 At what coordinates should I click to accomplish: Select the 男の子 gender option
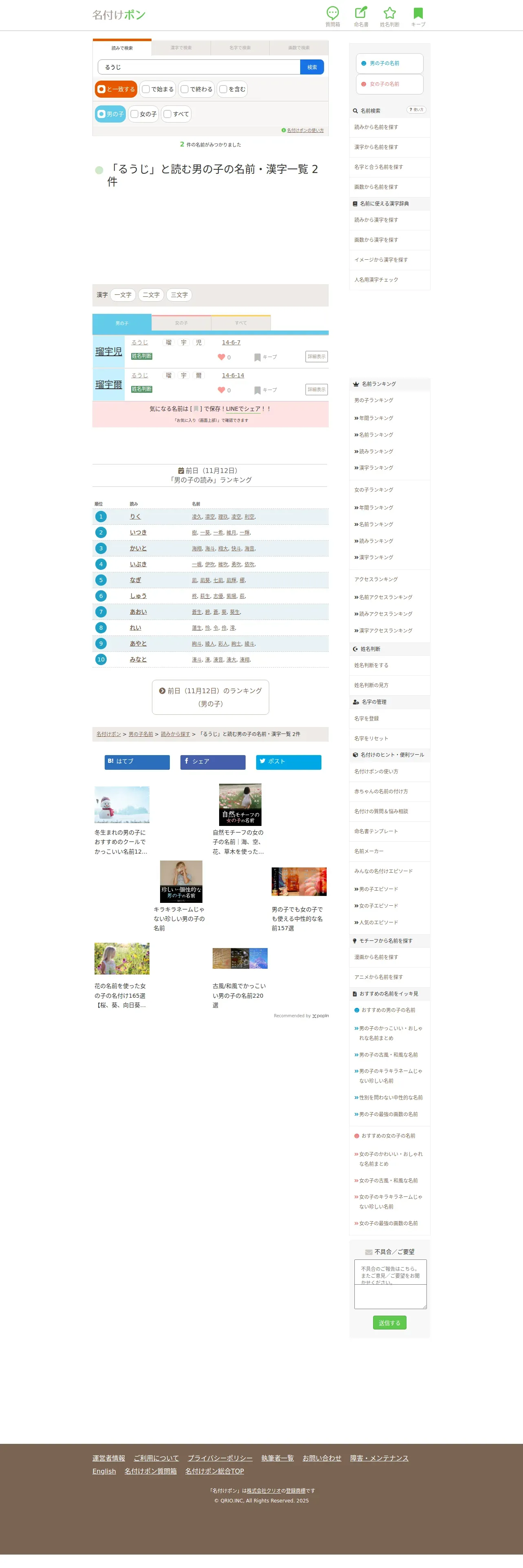pyautogui.click(x=110, y=114)
